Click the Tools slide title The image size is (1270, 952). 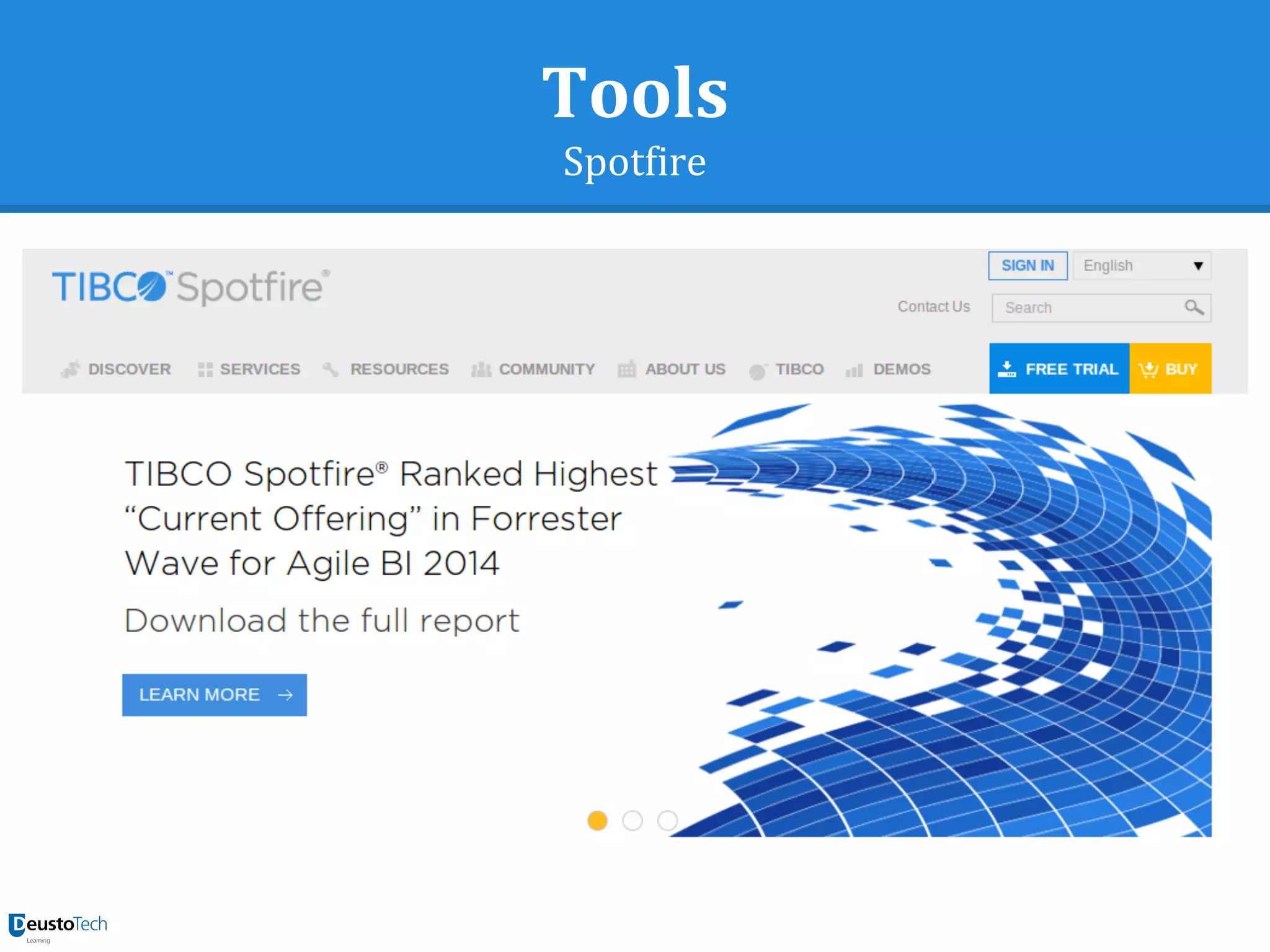click(635, 93)
